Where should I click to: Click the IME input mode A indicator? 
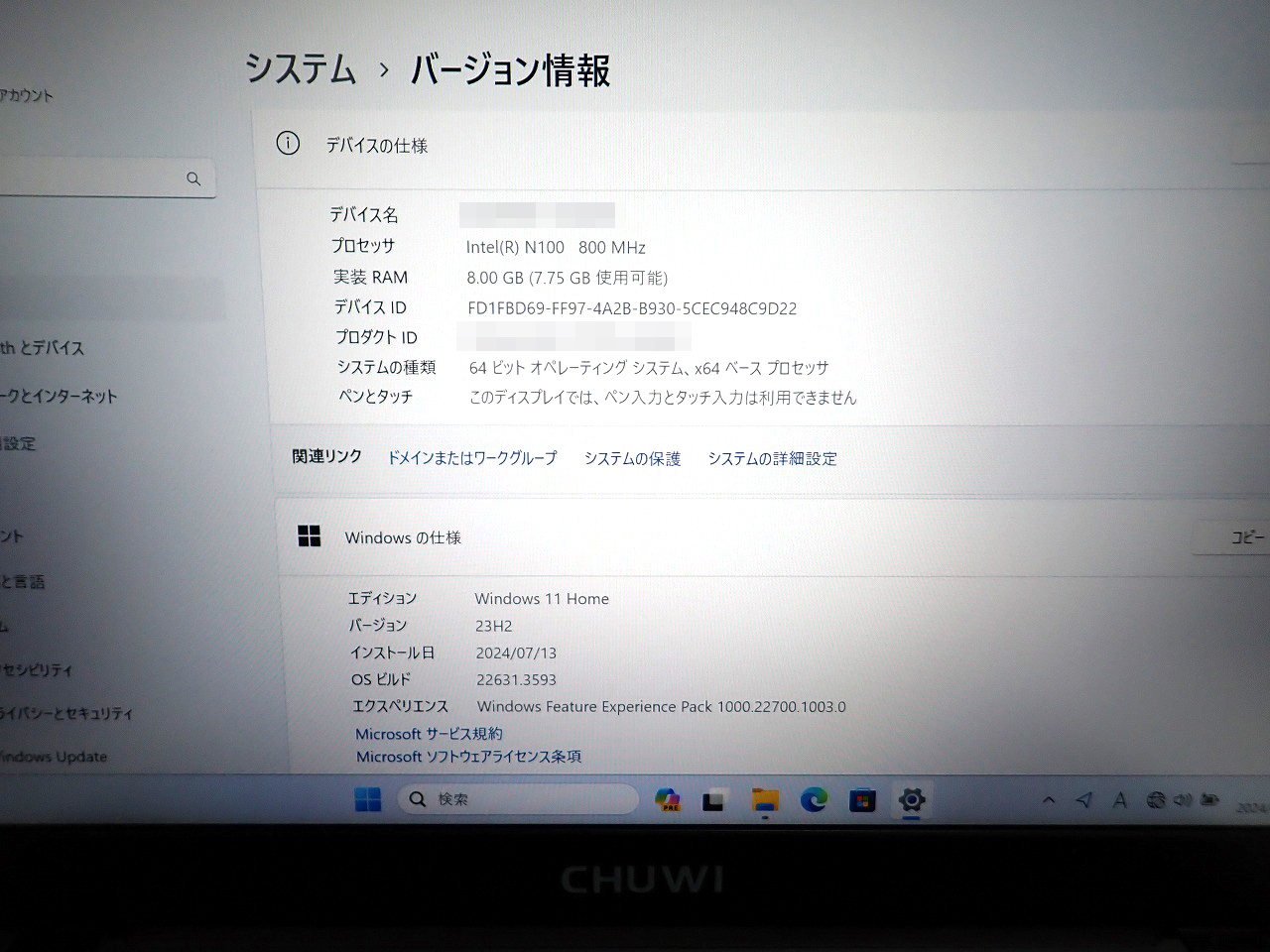[x=1120, y=800]
